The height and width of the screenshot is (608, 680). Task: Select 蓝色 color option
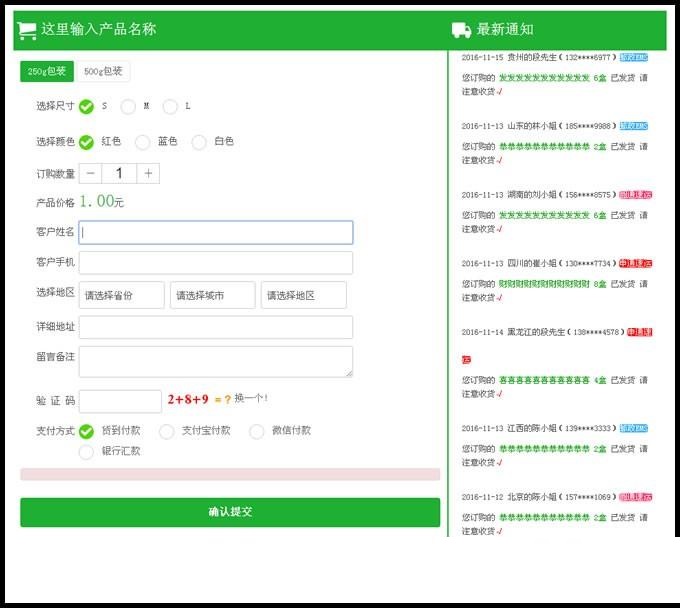pyautogui.click(x=143, y=142)
